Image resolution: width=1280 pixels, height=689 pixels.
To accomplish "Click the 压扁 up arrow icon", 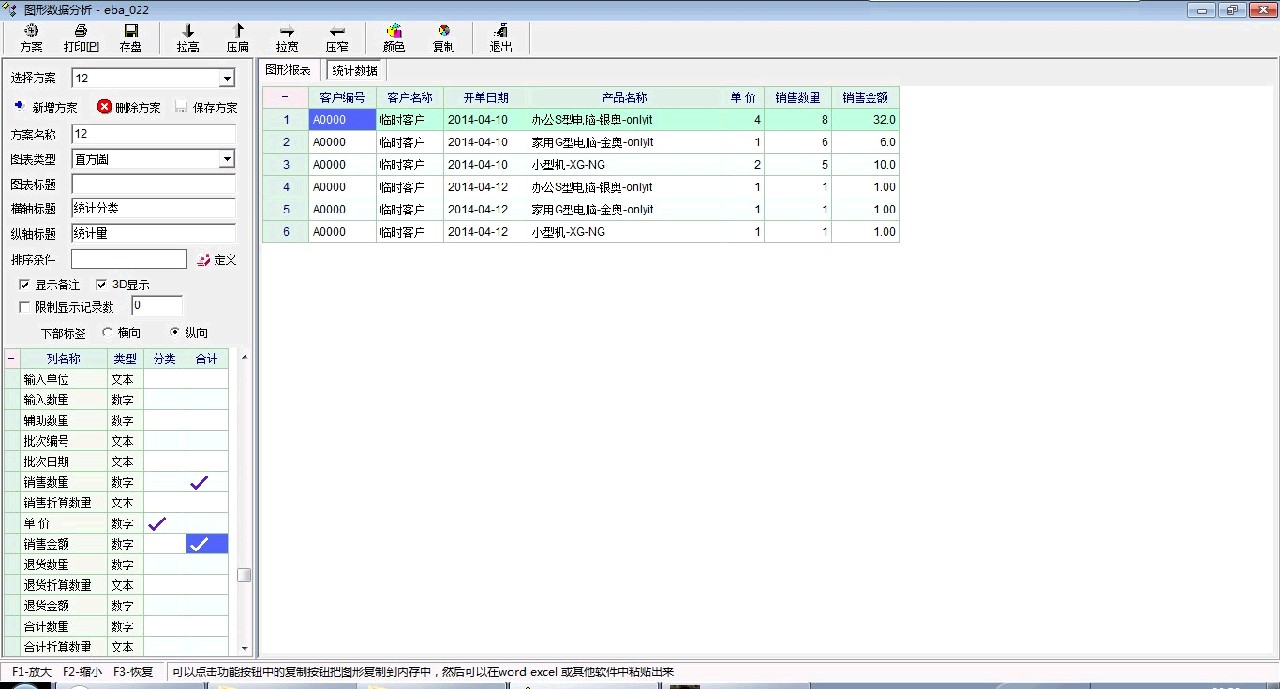I will (238, 31).
